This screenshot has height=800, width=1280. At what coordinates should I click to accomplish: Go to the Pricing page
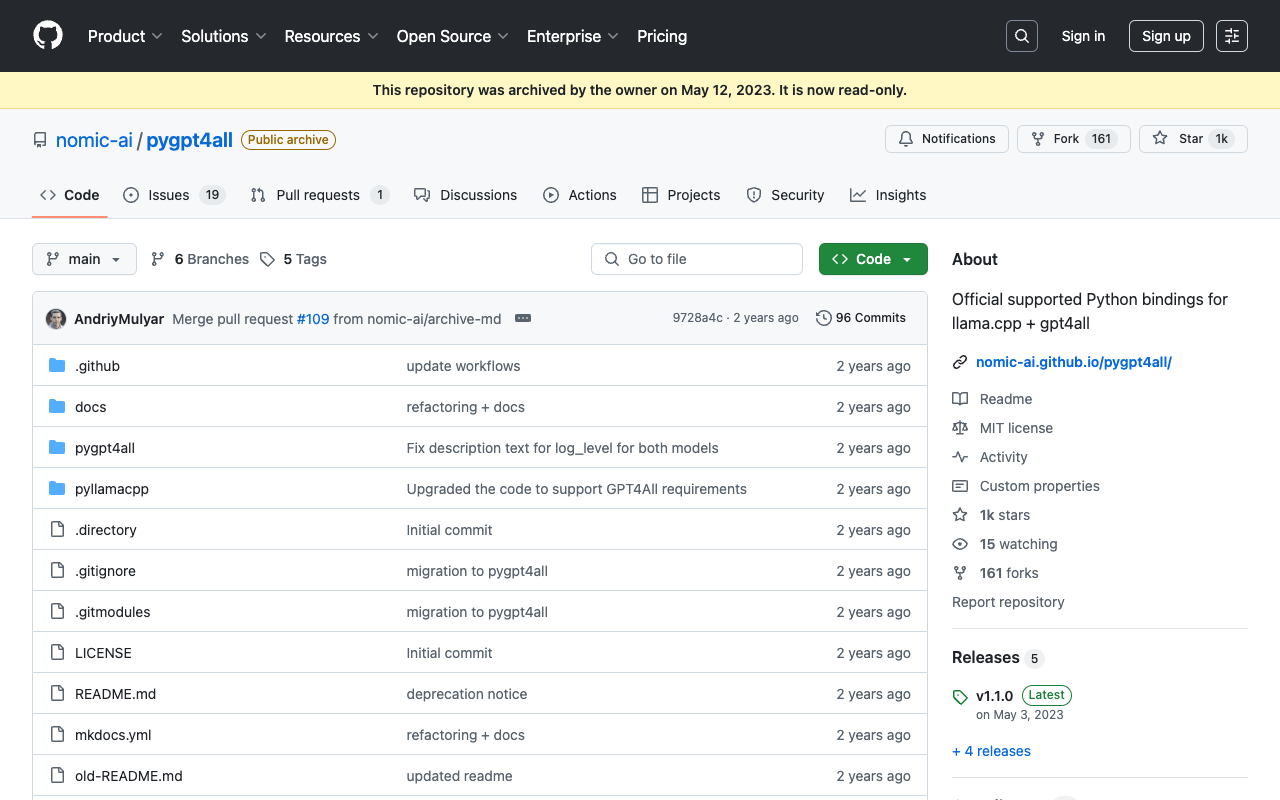[662, 36]
